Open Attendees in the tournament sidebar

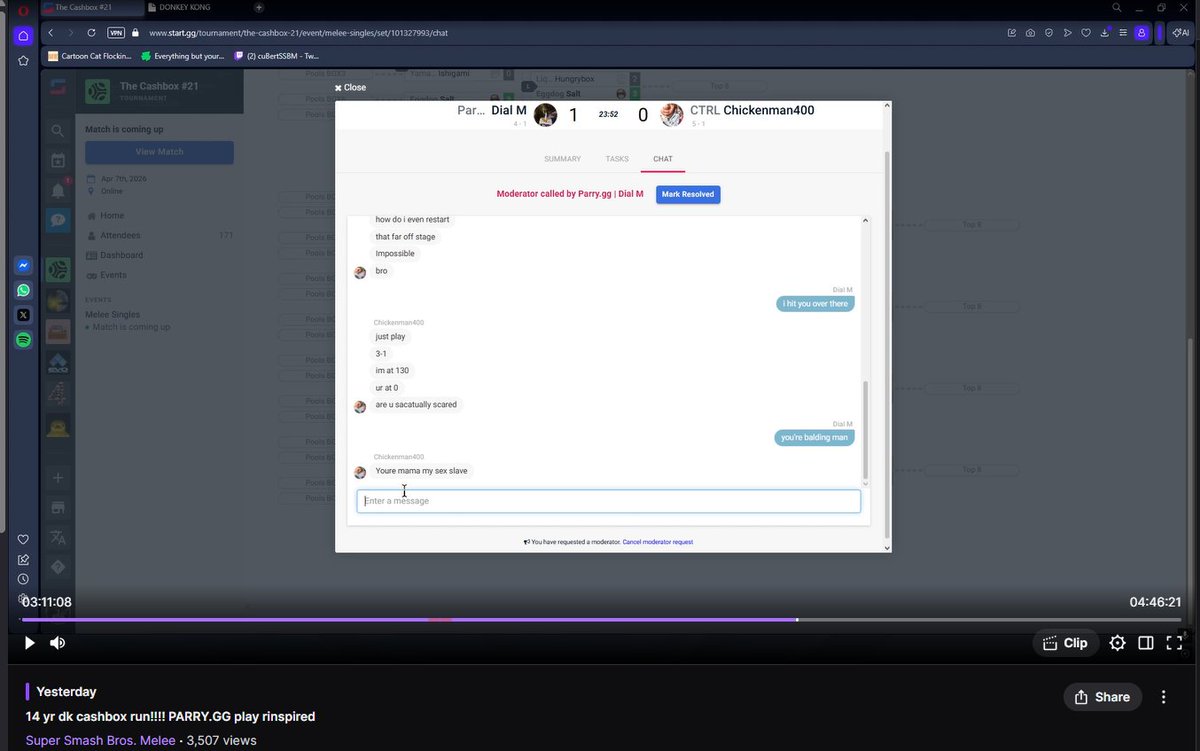click(119, 236)
